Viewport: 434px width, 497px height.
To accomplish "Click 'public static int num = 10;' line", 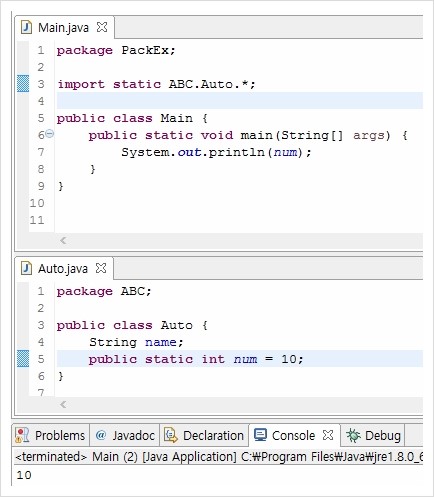I will [196, 359].
